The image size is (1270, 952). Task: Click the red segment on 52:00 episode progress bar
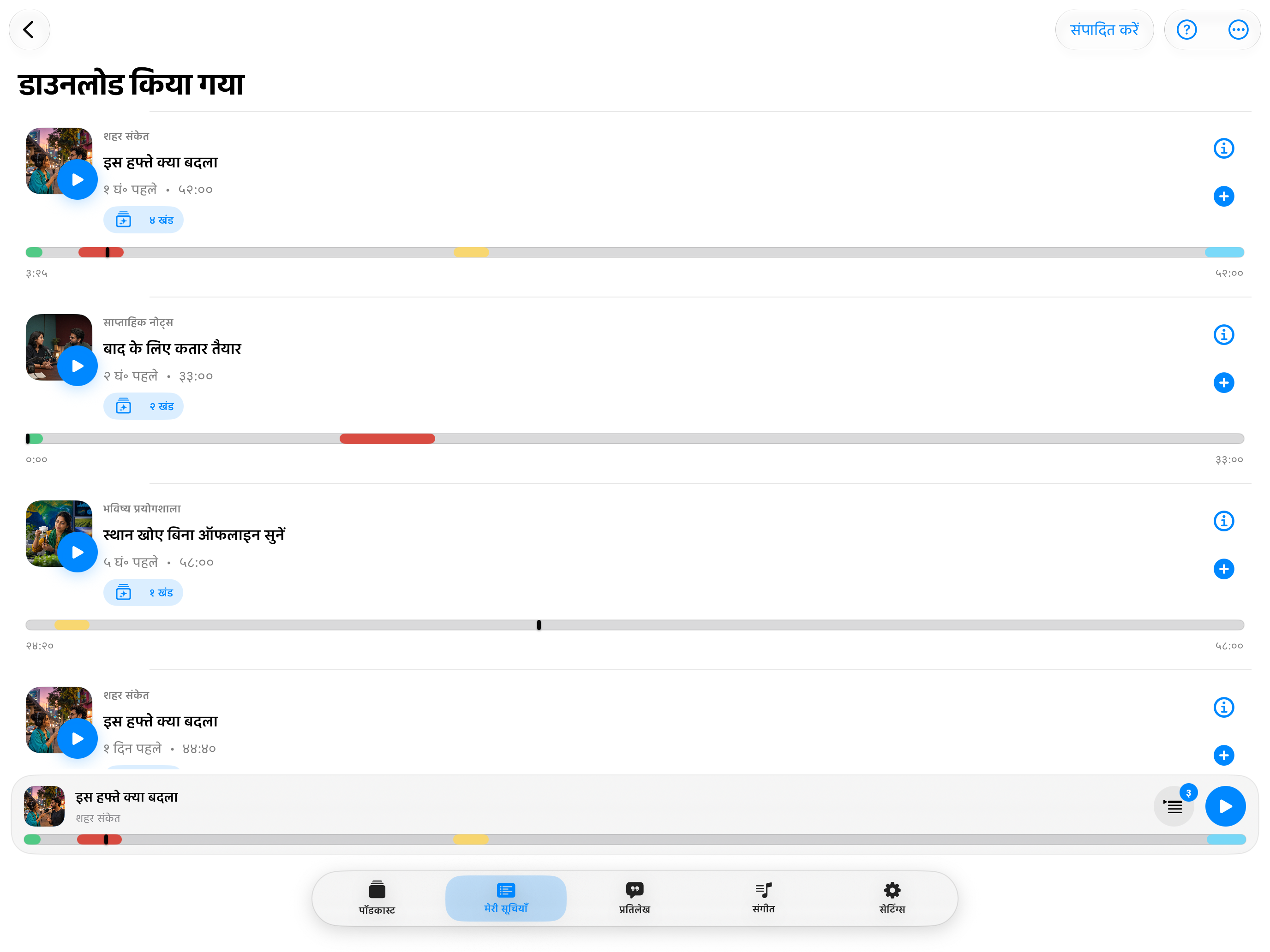coord(101,252)
